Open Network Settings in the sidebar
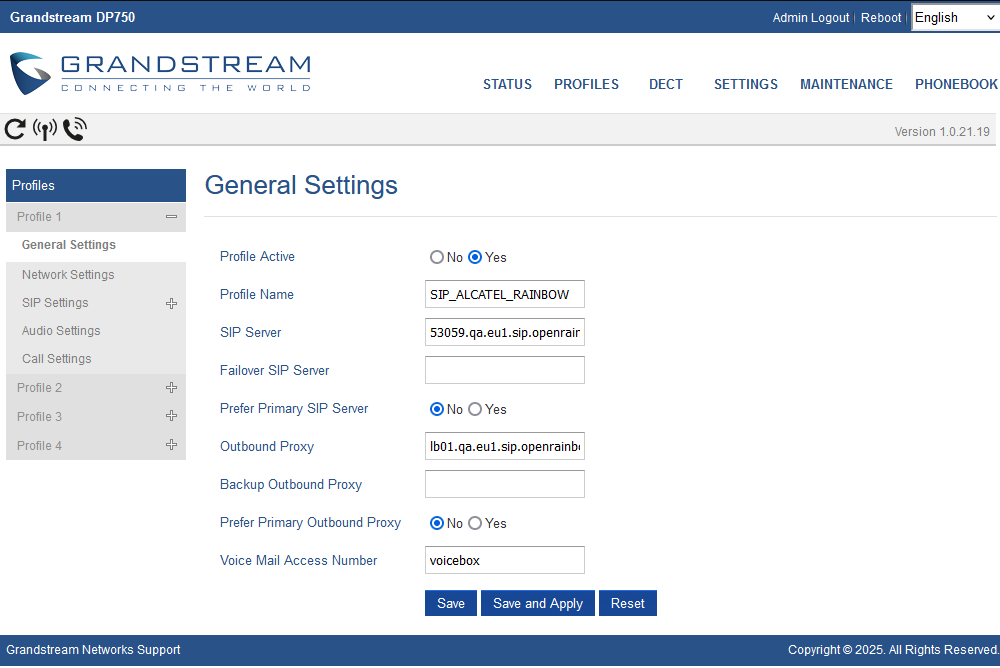 coord(68,275)
